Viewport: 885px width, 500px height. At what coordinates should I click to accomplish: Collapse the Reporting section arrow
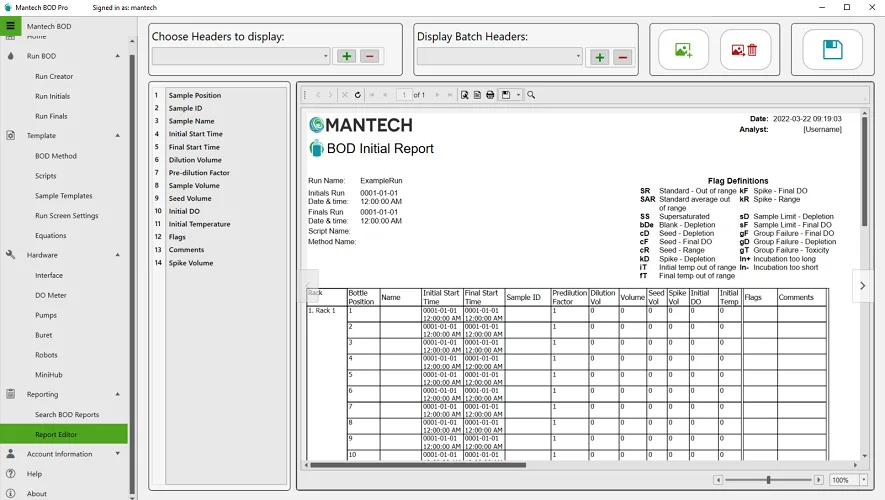tap(117, 394)
